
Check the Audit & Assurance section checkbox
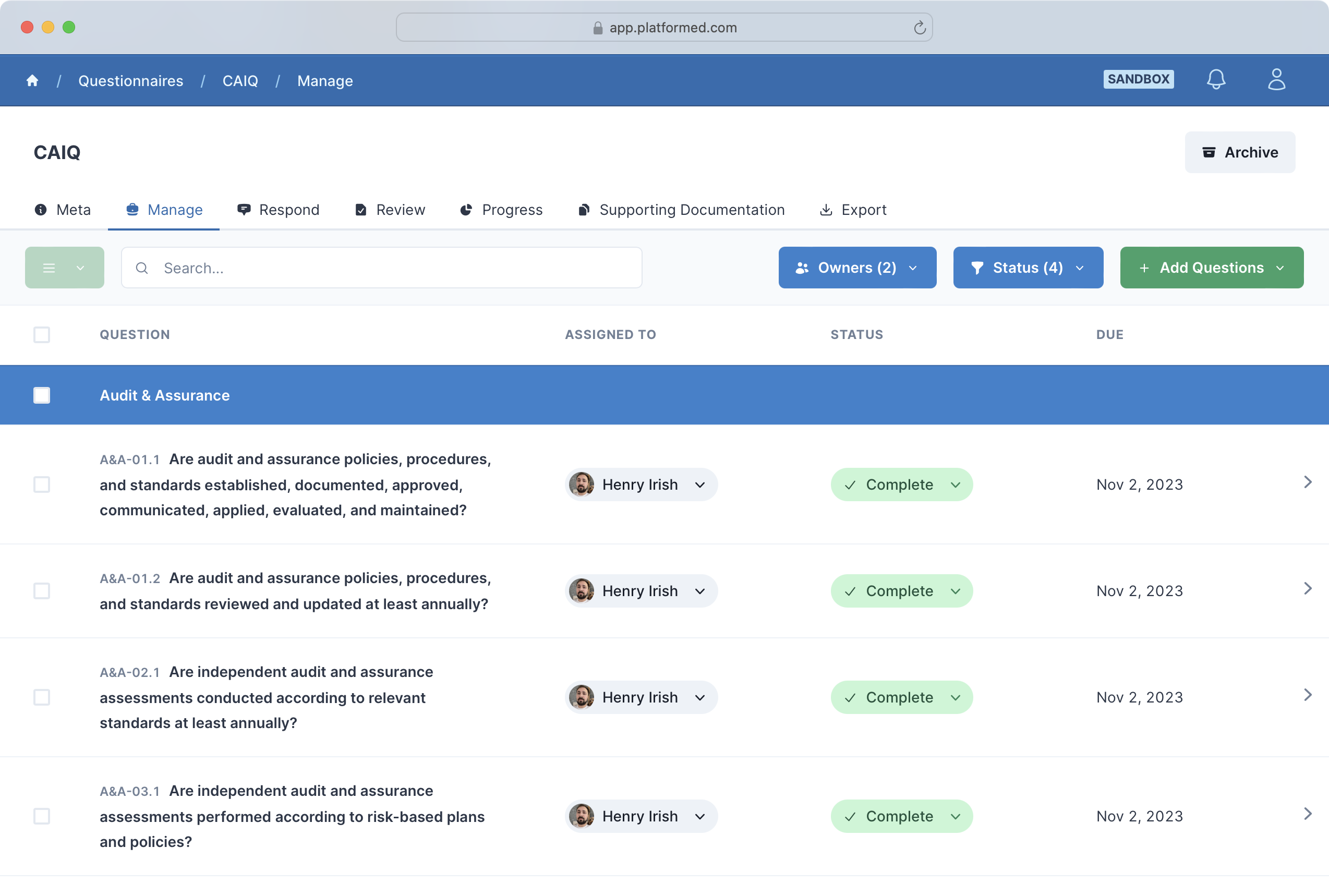[x=42, y=395]
